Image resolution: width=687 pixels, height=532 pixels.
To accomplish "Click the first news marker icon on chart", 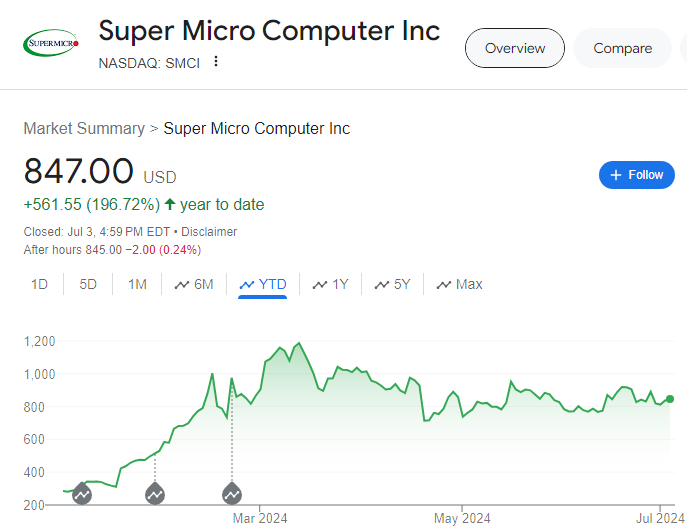I will point(82,493).
